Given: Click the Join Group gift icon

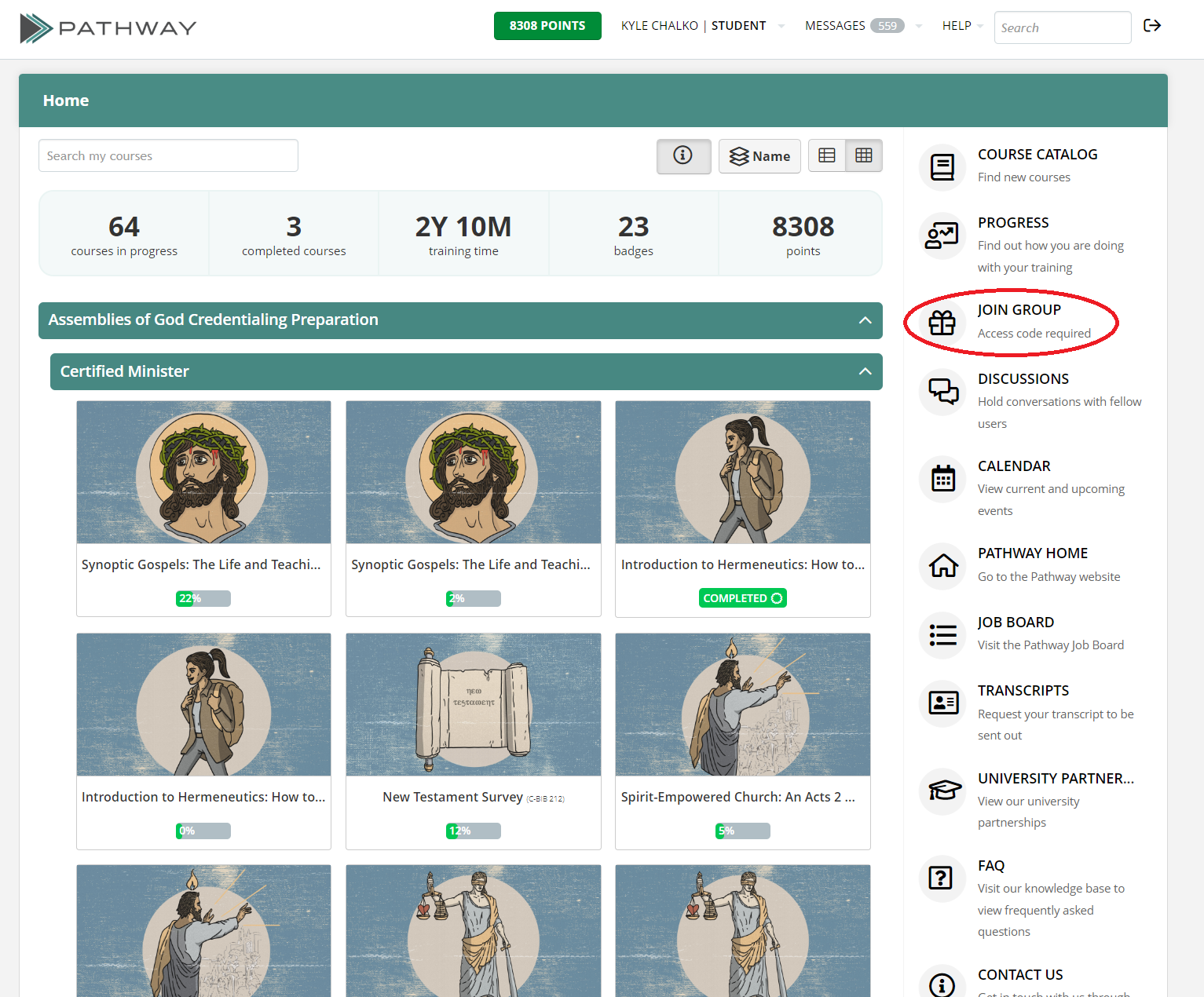Looking at the screenshot, I should (942, 322).
